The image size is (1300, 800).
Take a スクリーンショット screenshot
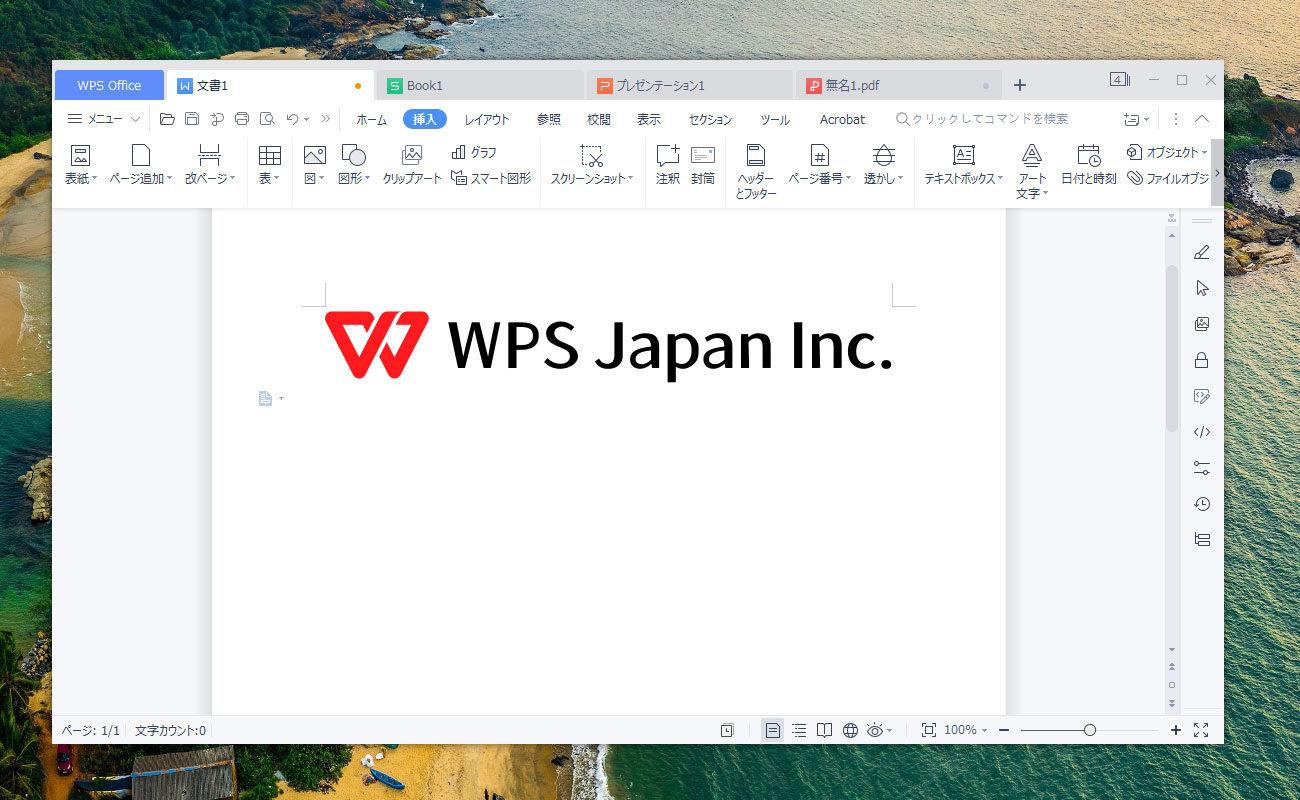(x=592, y=165)
